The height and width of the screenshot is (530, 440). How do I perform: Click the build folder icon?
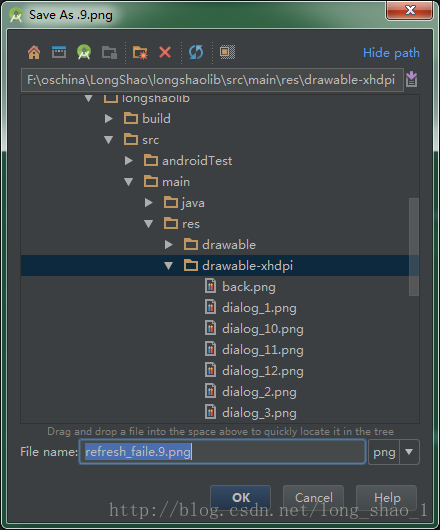coord(131,118)
